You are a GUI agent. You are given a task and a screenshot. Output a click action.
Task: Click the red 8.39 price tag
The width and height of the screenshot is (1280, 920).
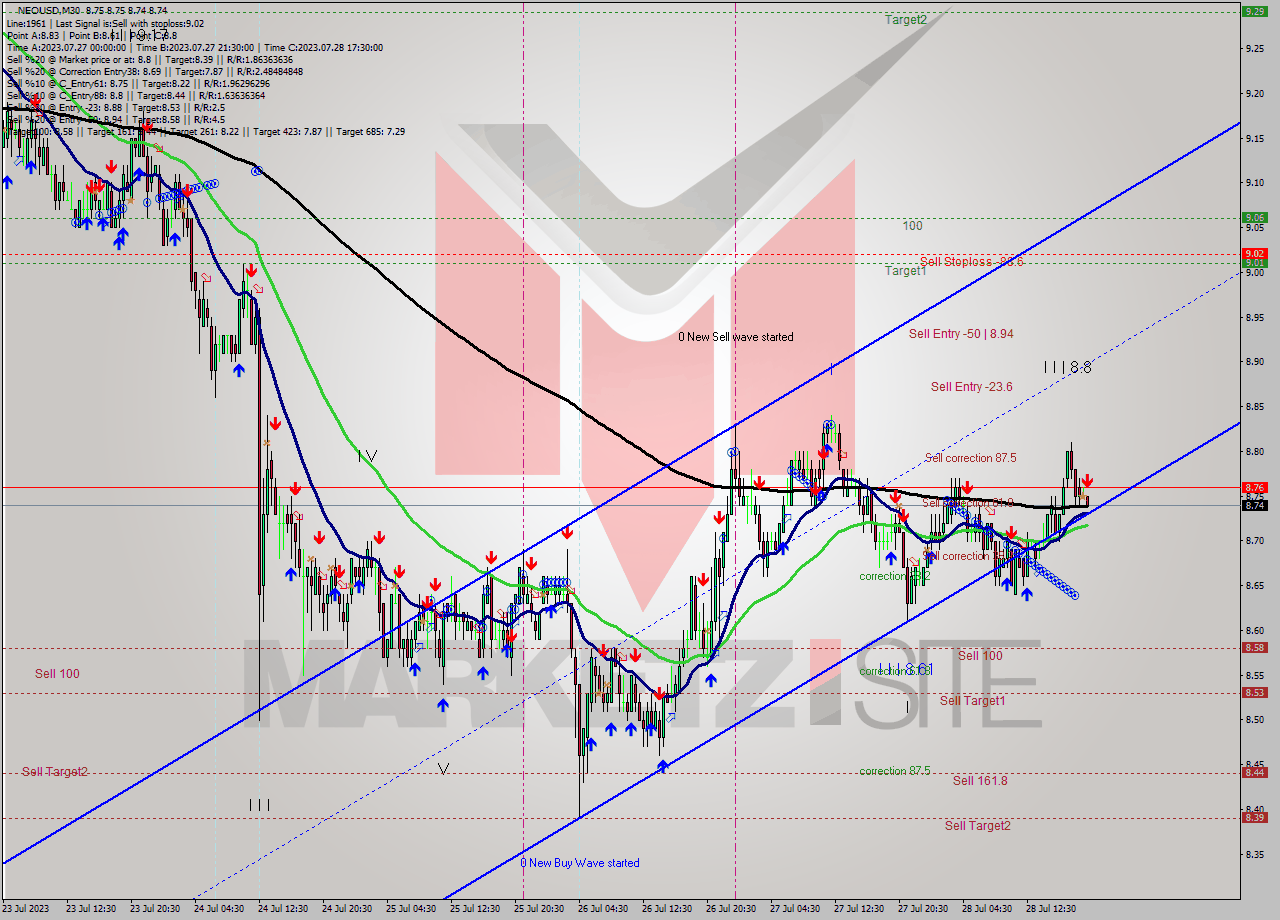[1254, 817]
